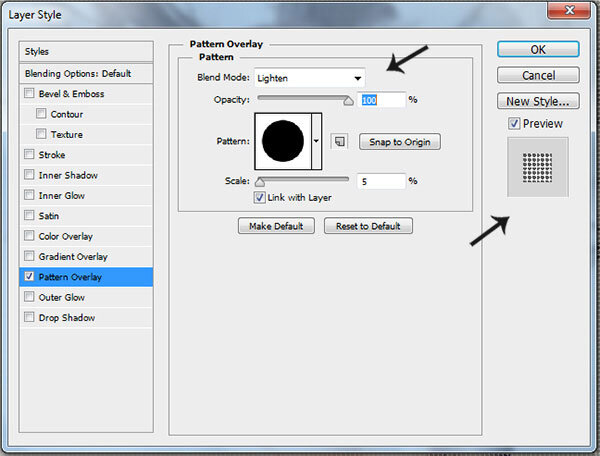Viewport: 600px width, 456px height.
Task: Click the Opacity slider handle
Action: (x=348, y=101)
